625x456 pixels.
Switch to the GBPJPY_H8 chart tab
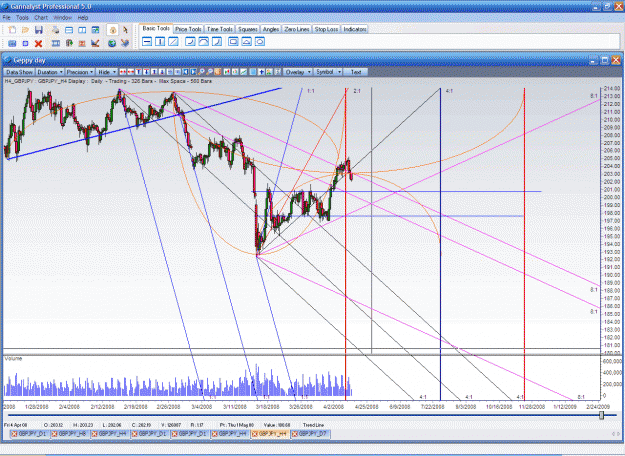pyautogui.click(x=70, y=434)
